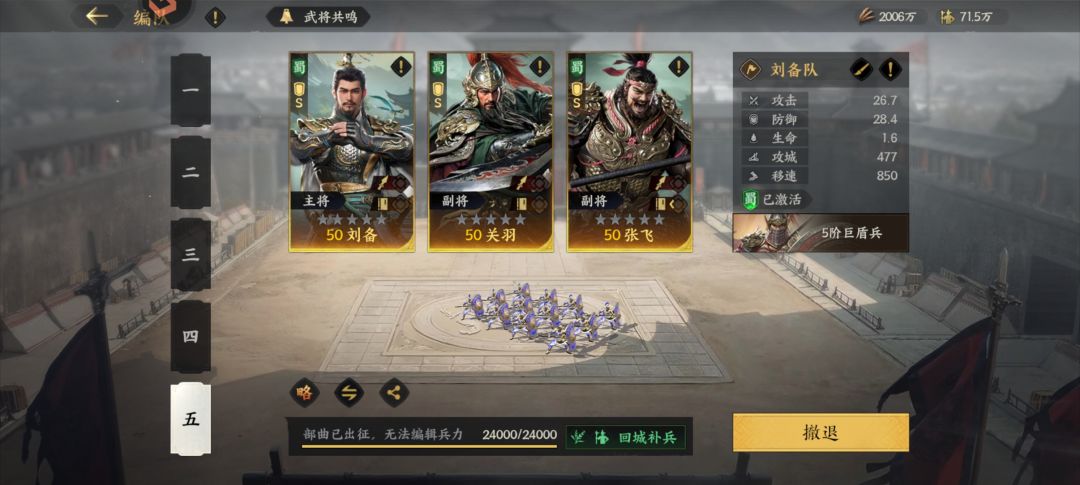Switch to formation tab 三
The height and width of the screenshot is (485, 1080).
191,254
